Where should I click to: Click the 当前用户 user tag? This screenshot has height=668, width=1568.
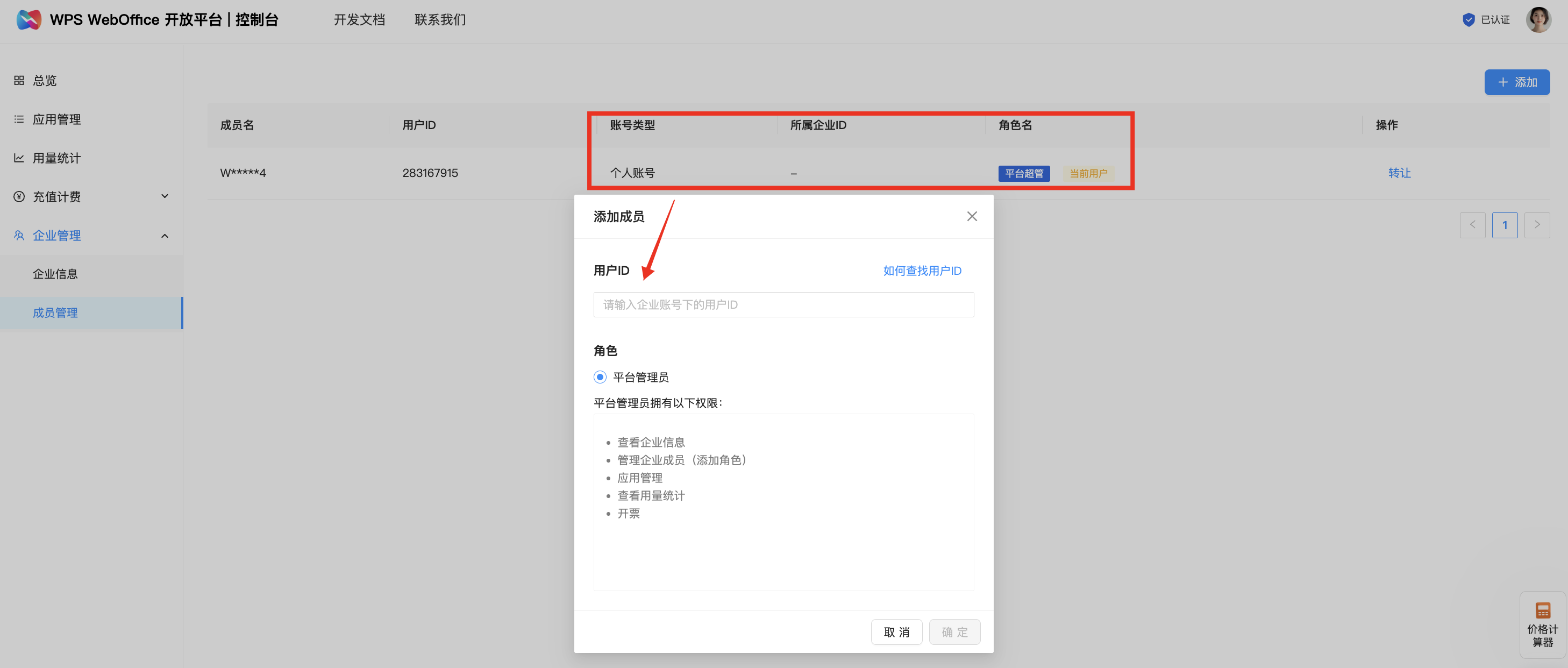(x=1088, y=173)
